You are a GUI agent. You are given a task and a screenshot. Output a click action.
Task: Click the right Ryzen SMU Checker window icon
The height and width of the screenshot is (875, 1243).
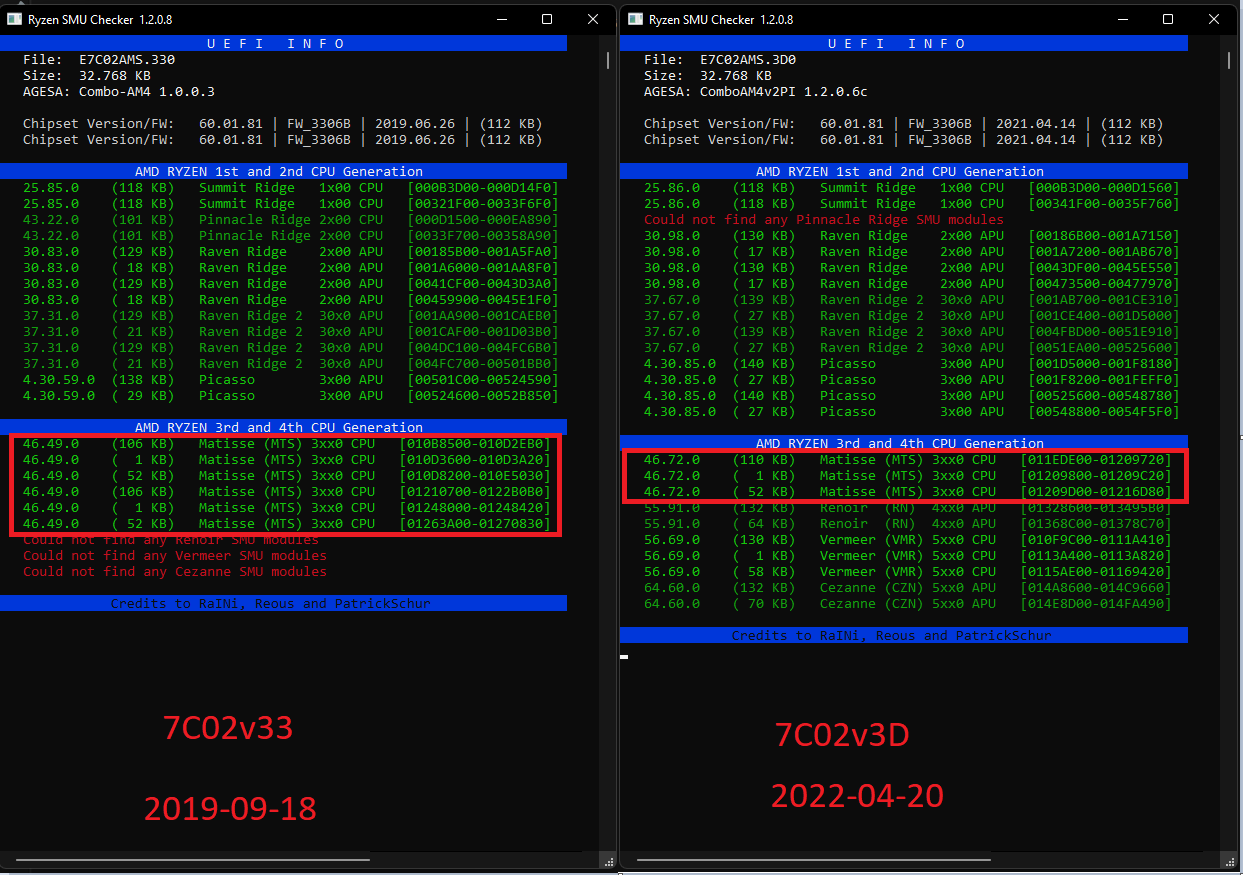[634, 19]
